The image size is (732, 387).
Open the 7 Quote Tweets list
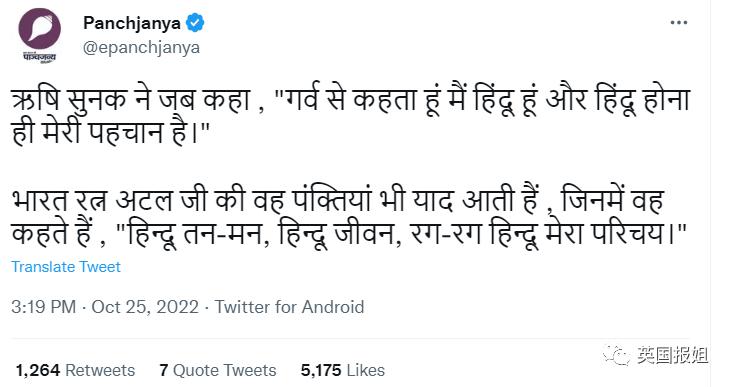pyautogui.click(x=218, y=370)
